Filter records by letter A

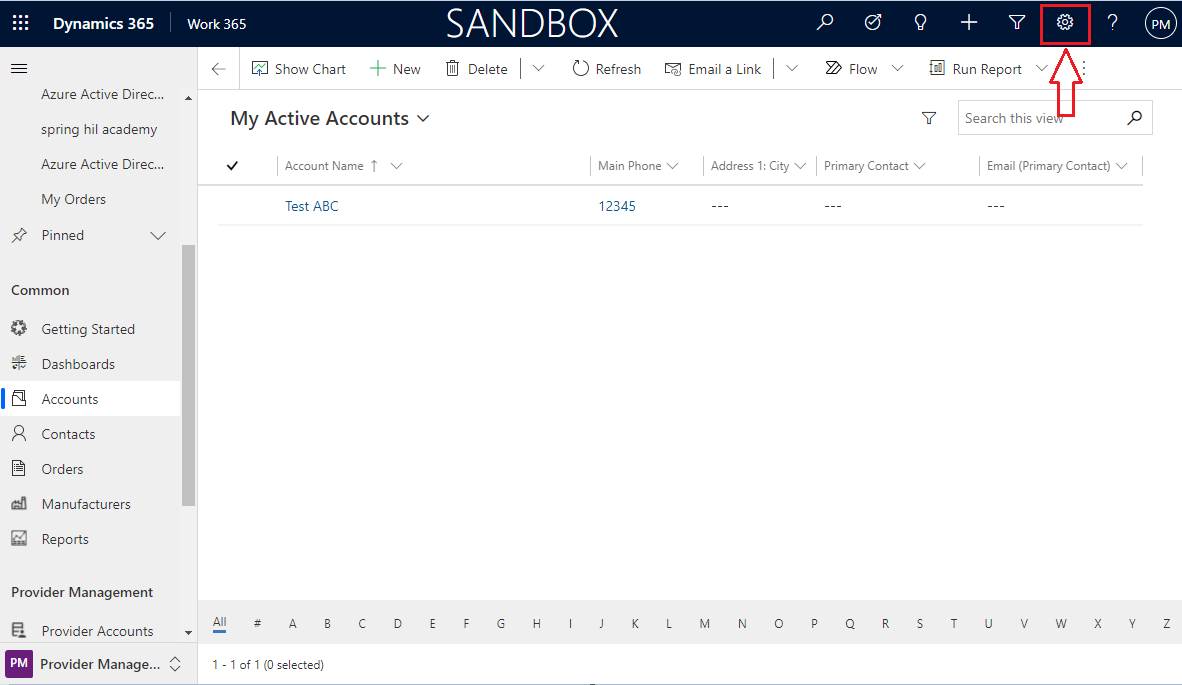292,623
